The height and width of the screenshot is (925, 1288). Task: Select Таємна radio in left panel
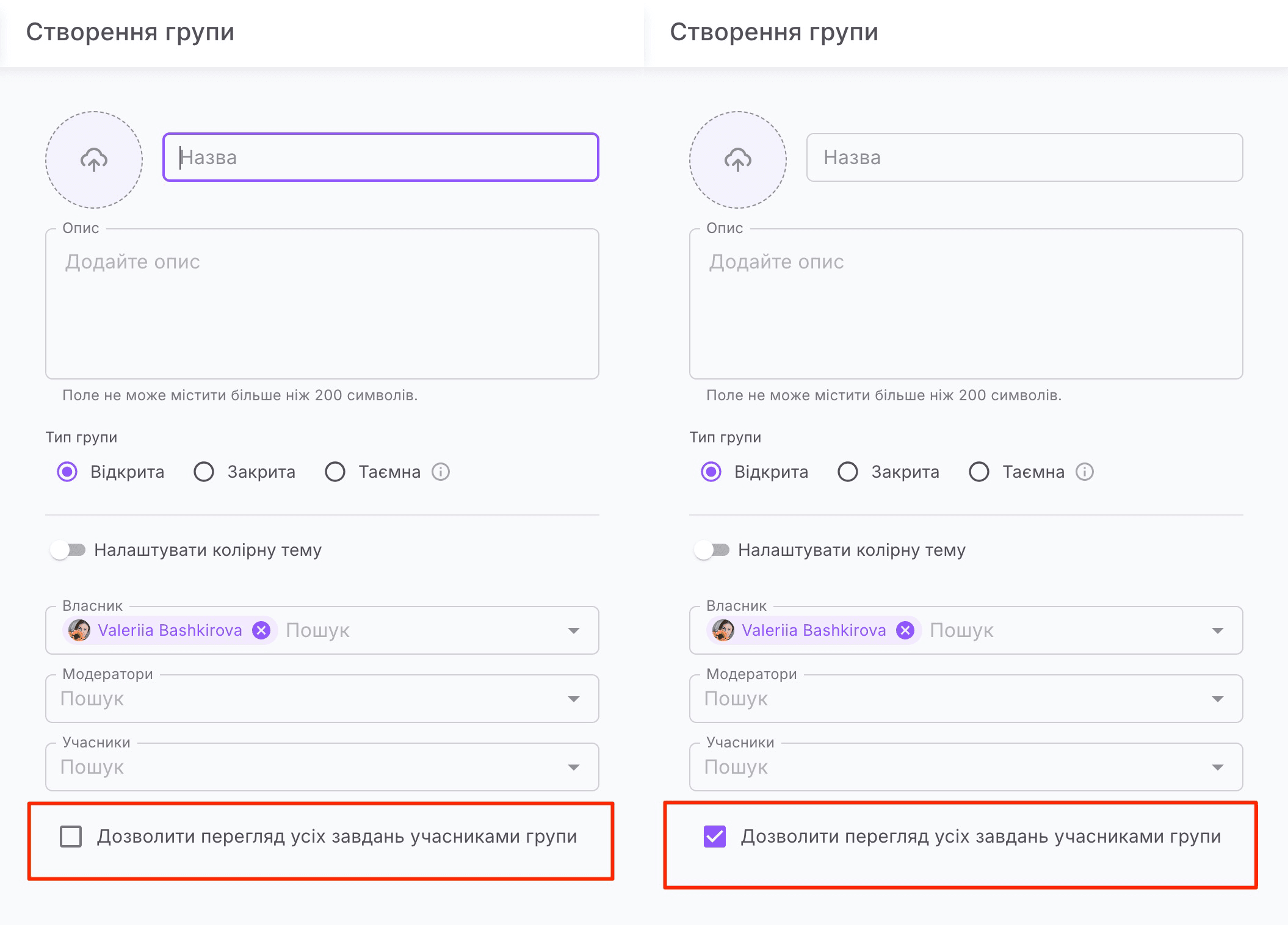click(x=335, y=472)
